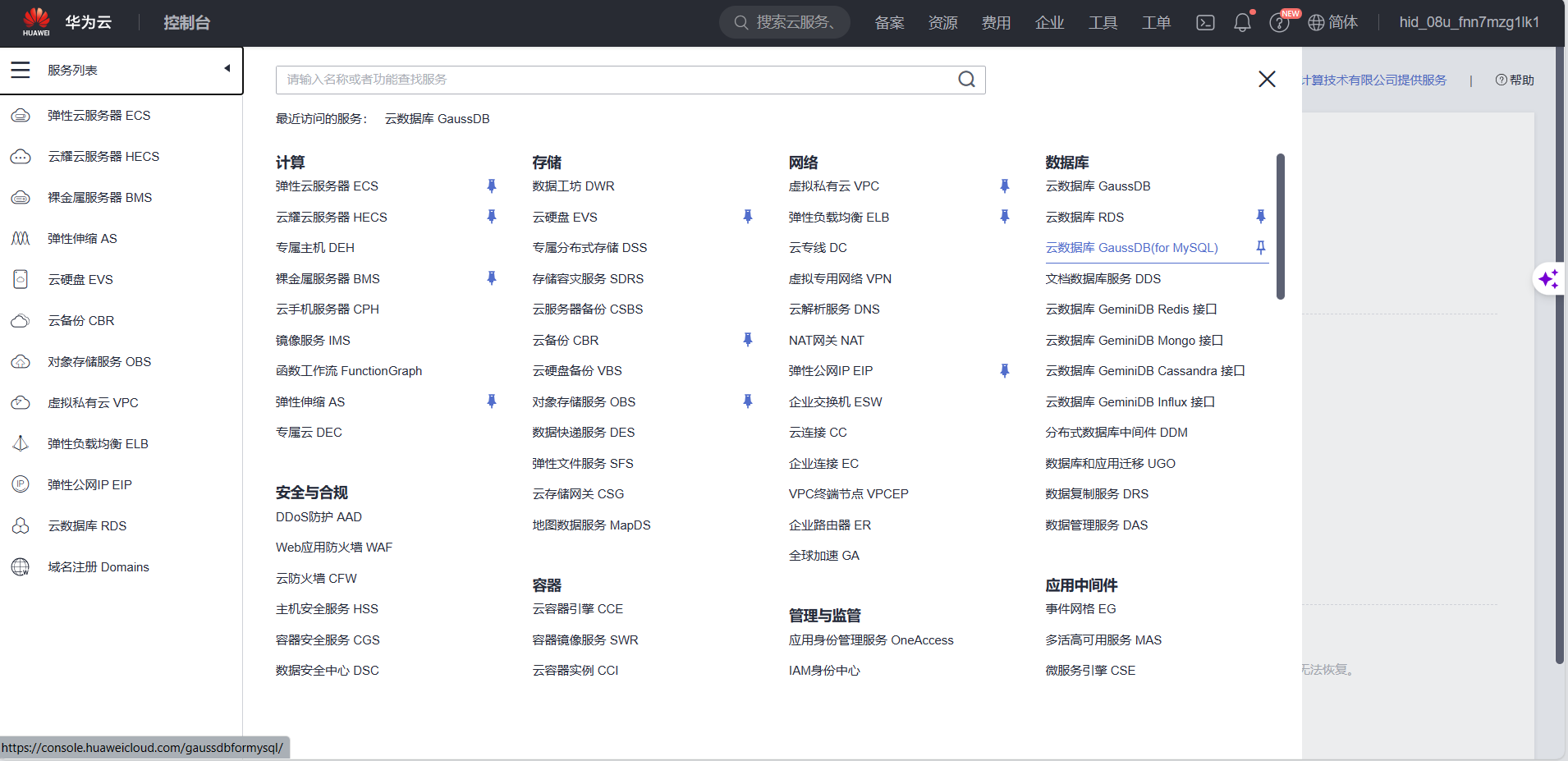Click the EVS disk sidebar icon
The image size is (1568, 761).
[21, 280]
